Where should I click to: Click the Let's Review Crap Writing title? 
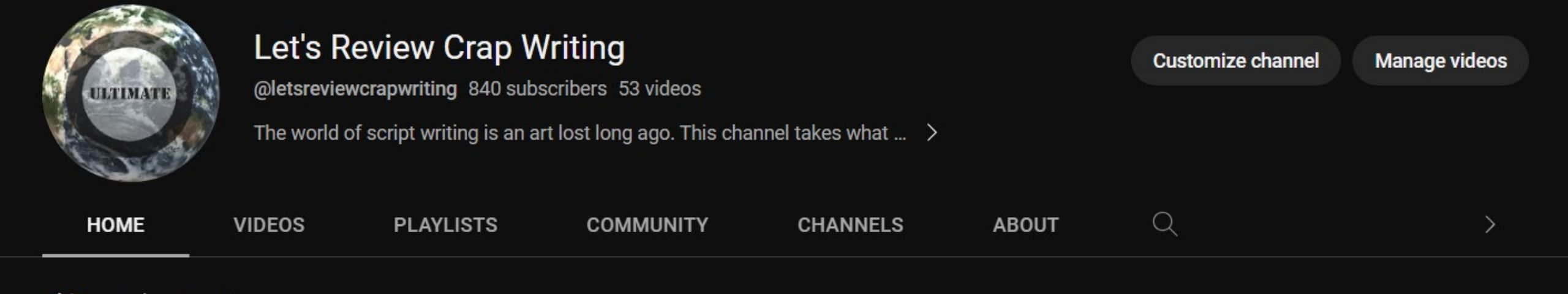[439, 48]
